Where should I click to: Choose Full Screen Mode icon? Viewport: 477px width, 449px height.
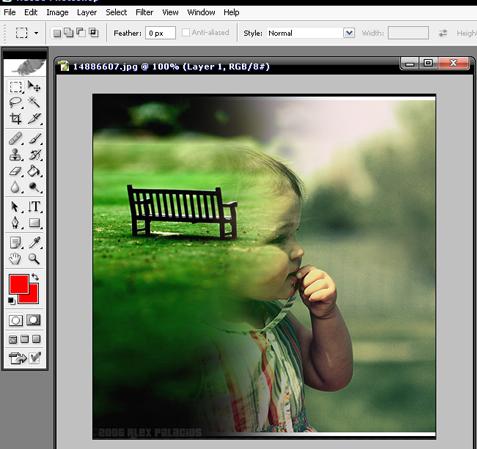pyautogui.click(x=36, y=339)
